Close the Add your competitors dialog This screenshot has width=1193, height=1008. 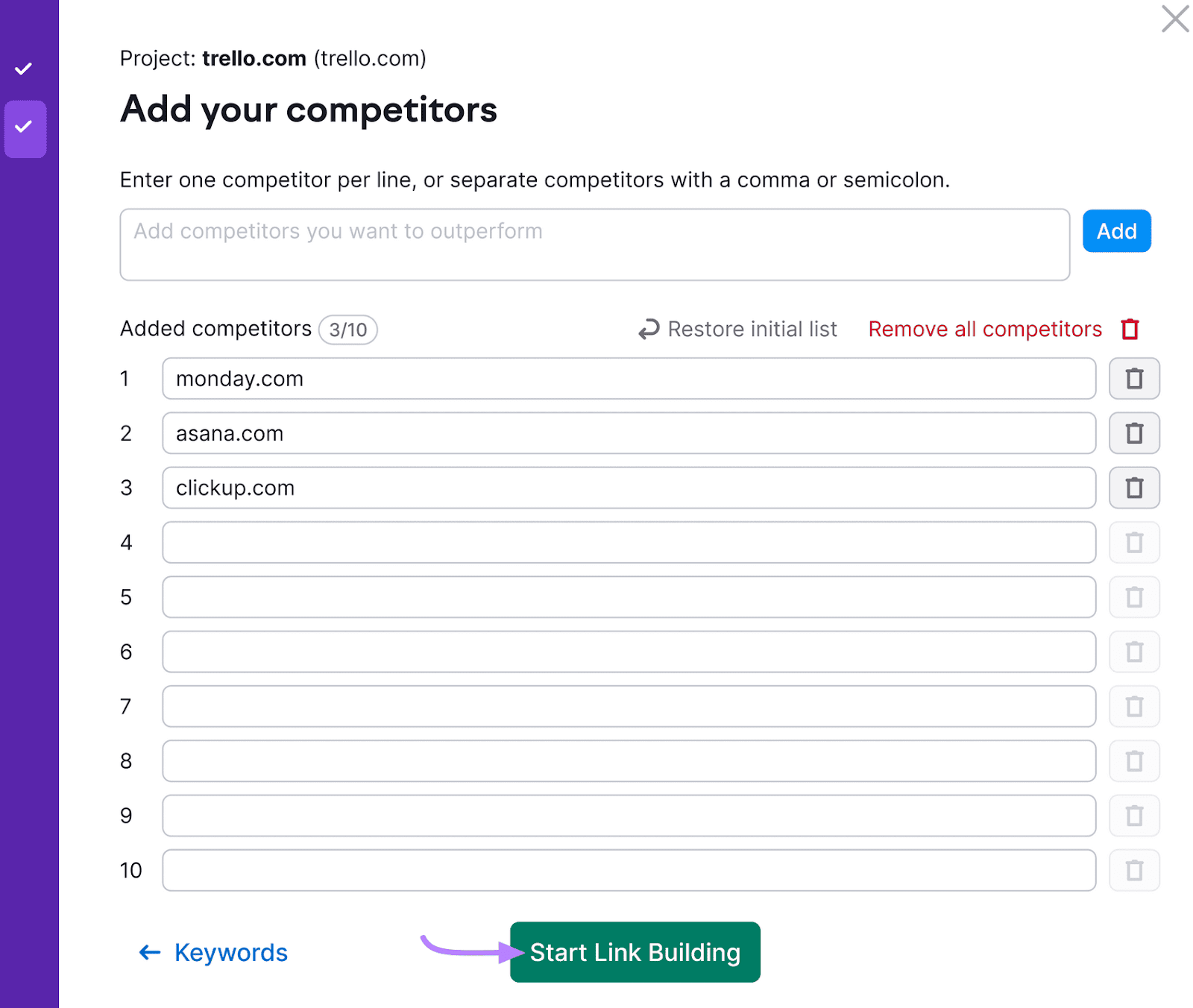(1174, 20)
